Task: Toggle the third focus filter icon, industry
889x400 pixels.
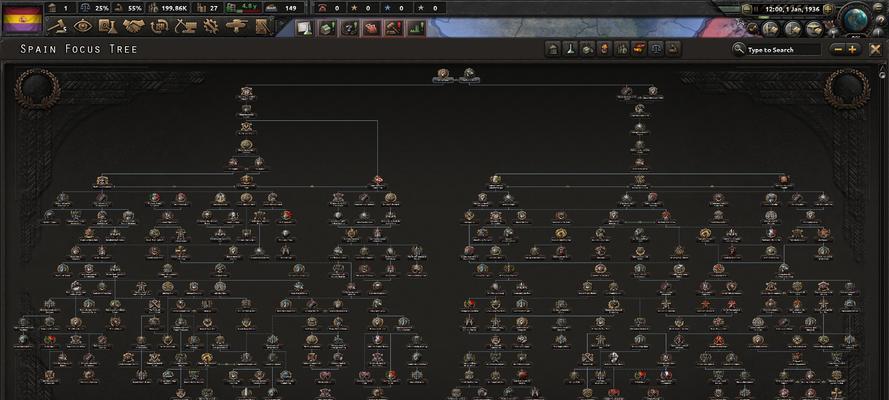Action: [587, 49]
